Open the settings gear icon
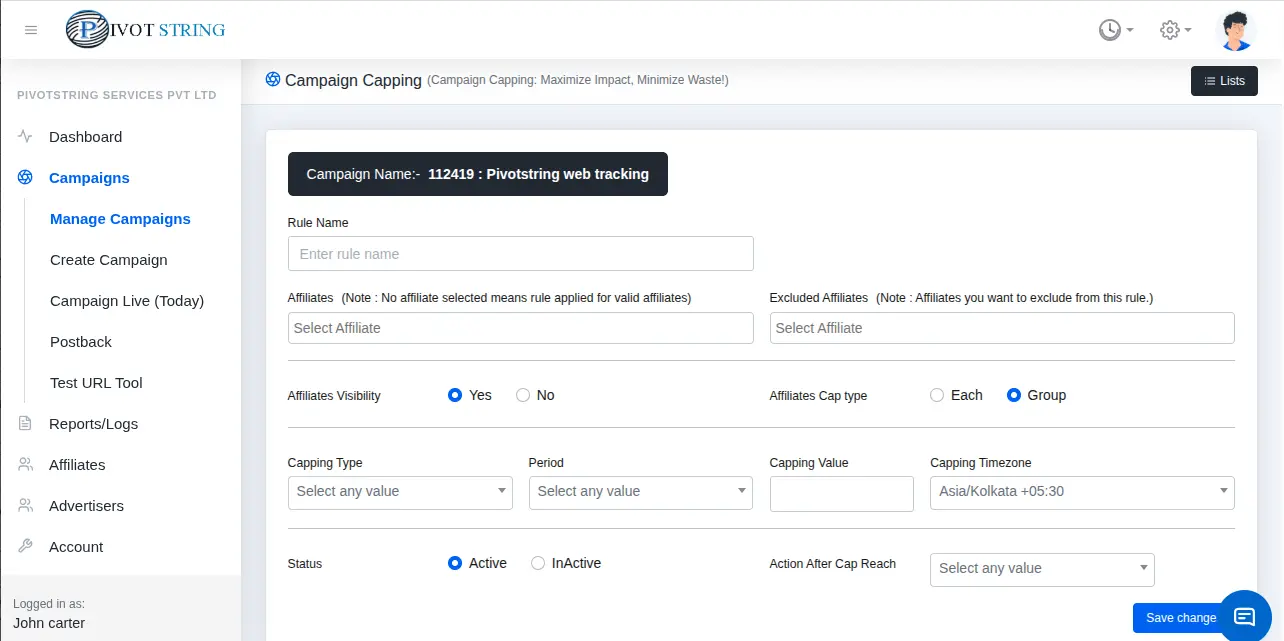 (1174, 30)
